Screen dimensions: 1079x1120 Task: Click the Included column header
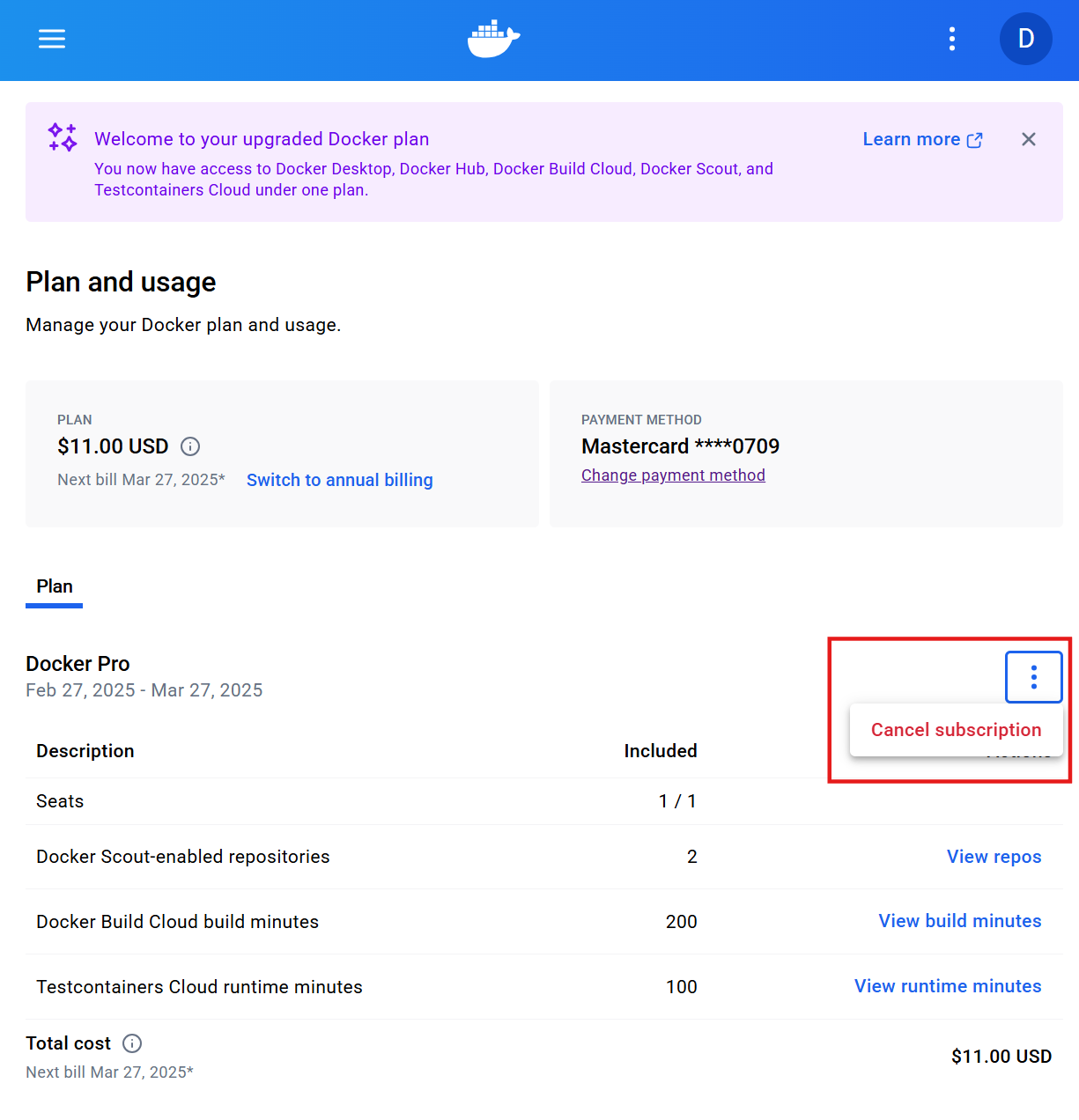coord(661,751)
